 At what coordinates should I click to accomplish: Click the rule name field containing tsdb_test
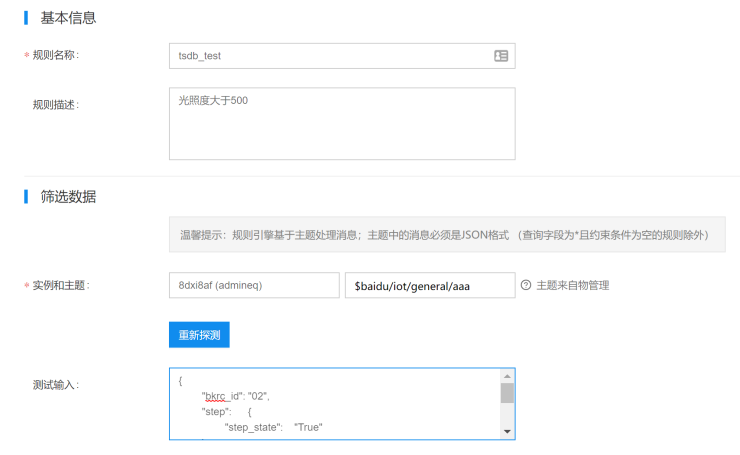click(342, 56)
